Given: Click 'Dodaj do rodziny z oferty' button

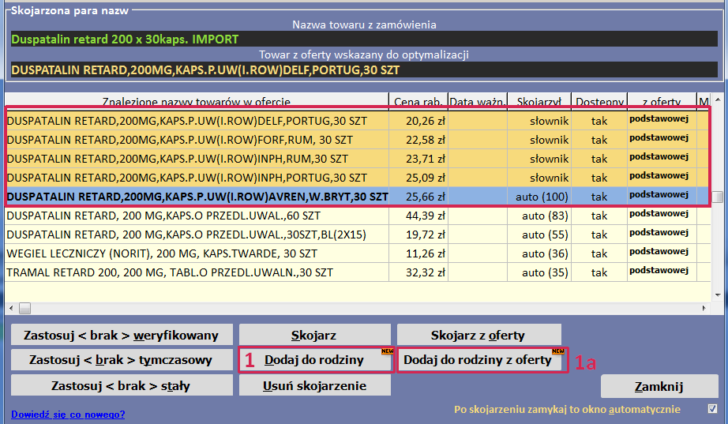Looking at the screenshot, I should (x=477, y=360).
